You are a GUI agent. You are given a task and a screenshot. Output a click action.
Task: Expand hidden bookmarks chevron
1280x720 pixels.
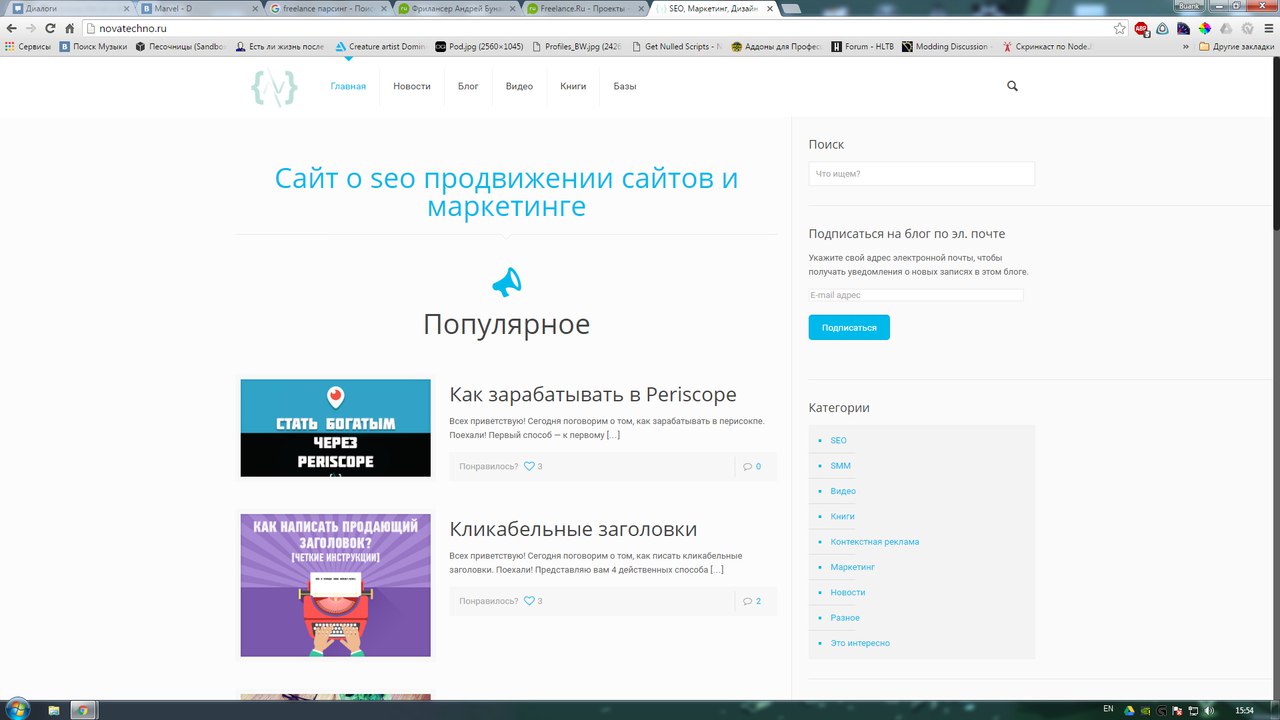click(1186, 46)
